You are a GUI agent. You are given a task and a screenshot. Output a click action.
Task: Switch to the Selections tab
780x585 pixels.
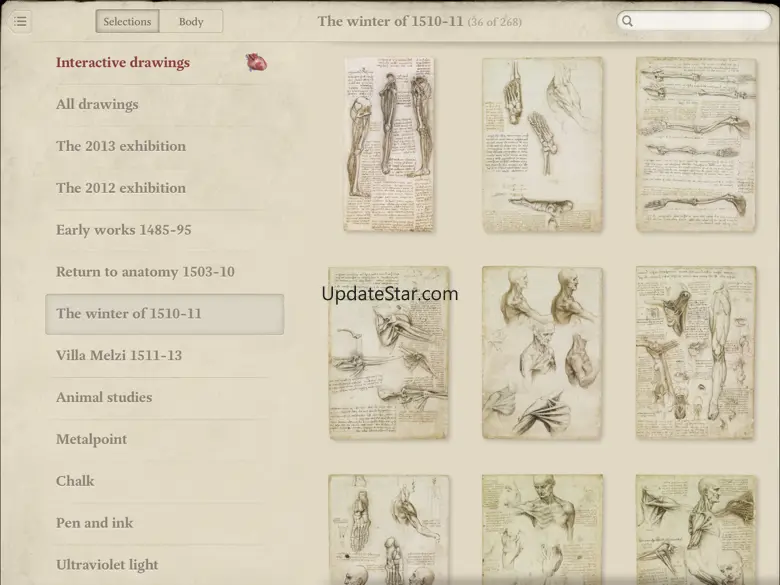[x=127, y=21]
